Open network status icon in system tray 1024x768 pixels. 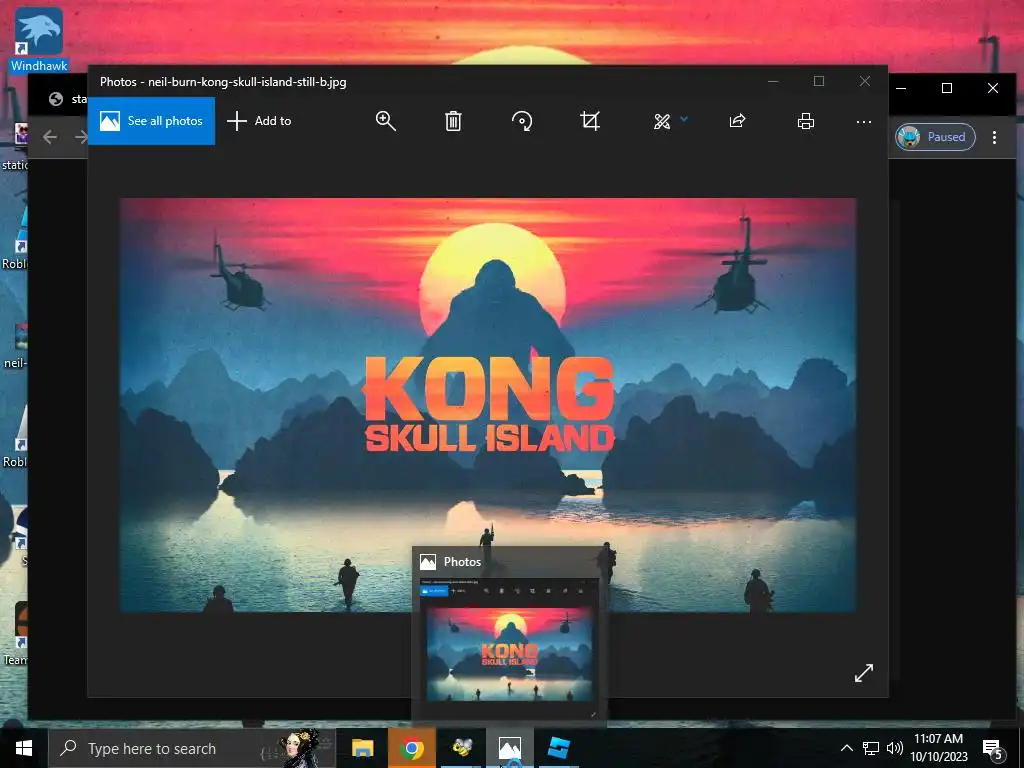tap(871, 748)
